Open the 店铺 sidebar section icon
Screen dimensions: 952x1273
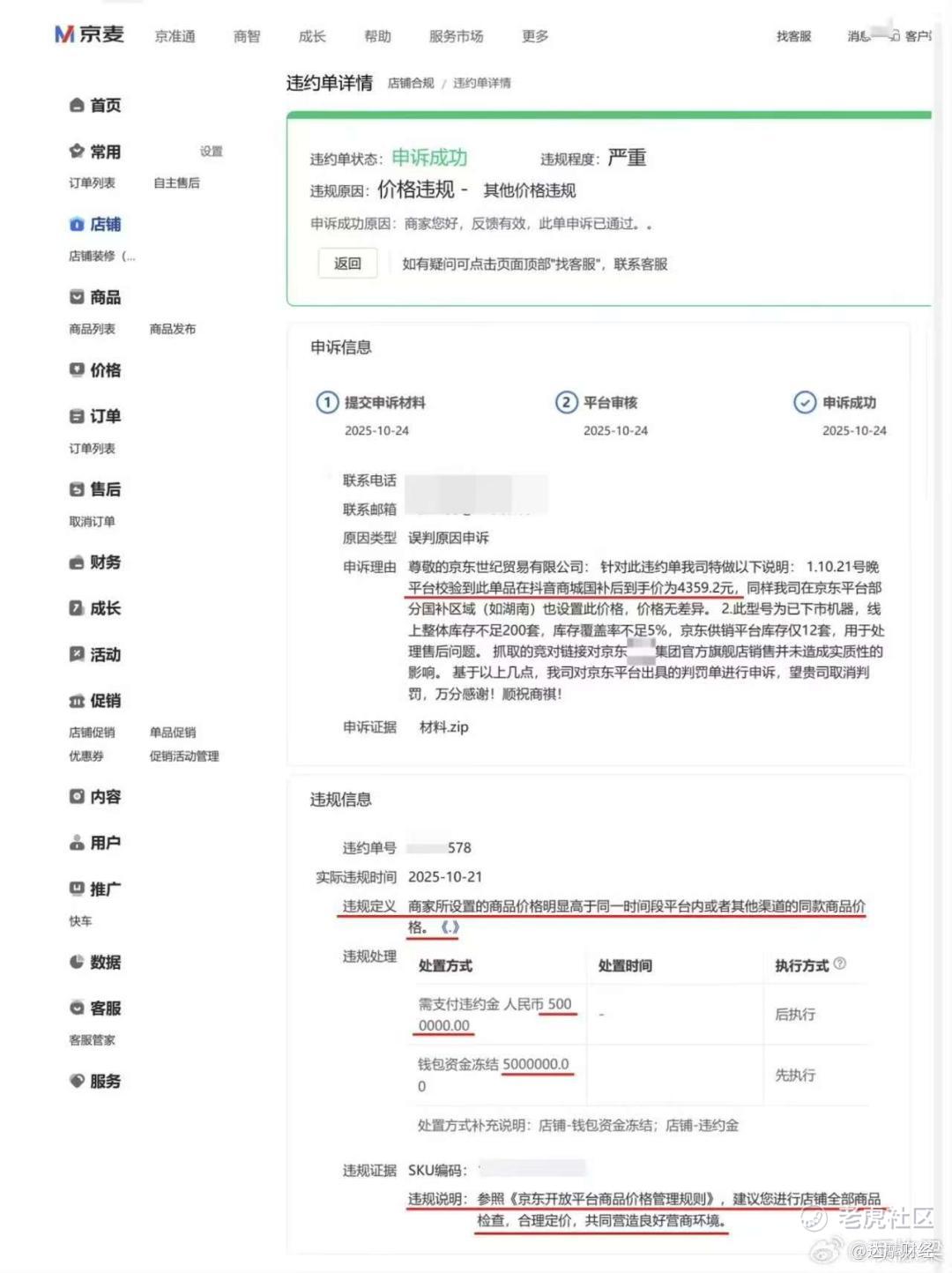tap(77, 224)
